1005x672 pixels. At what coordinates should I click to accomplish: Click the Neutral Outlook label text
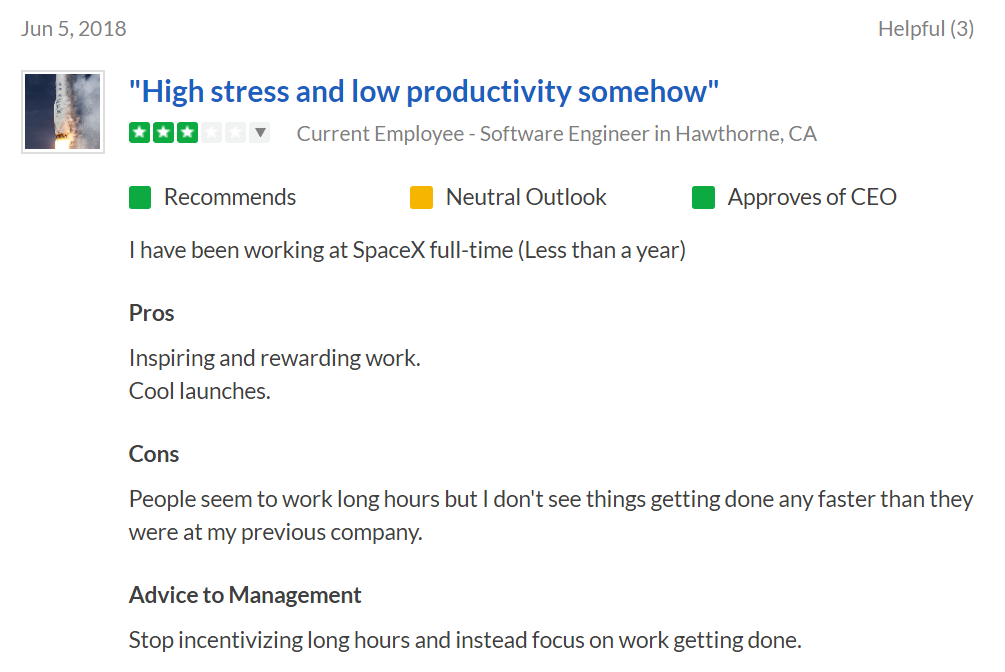tap(526, 197)
